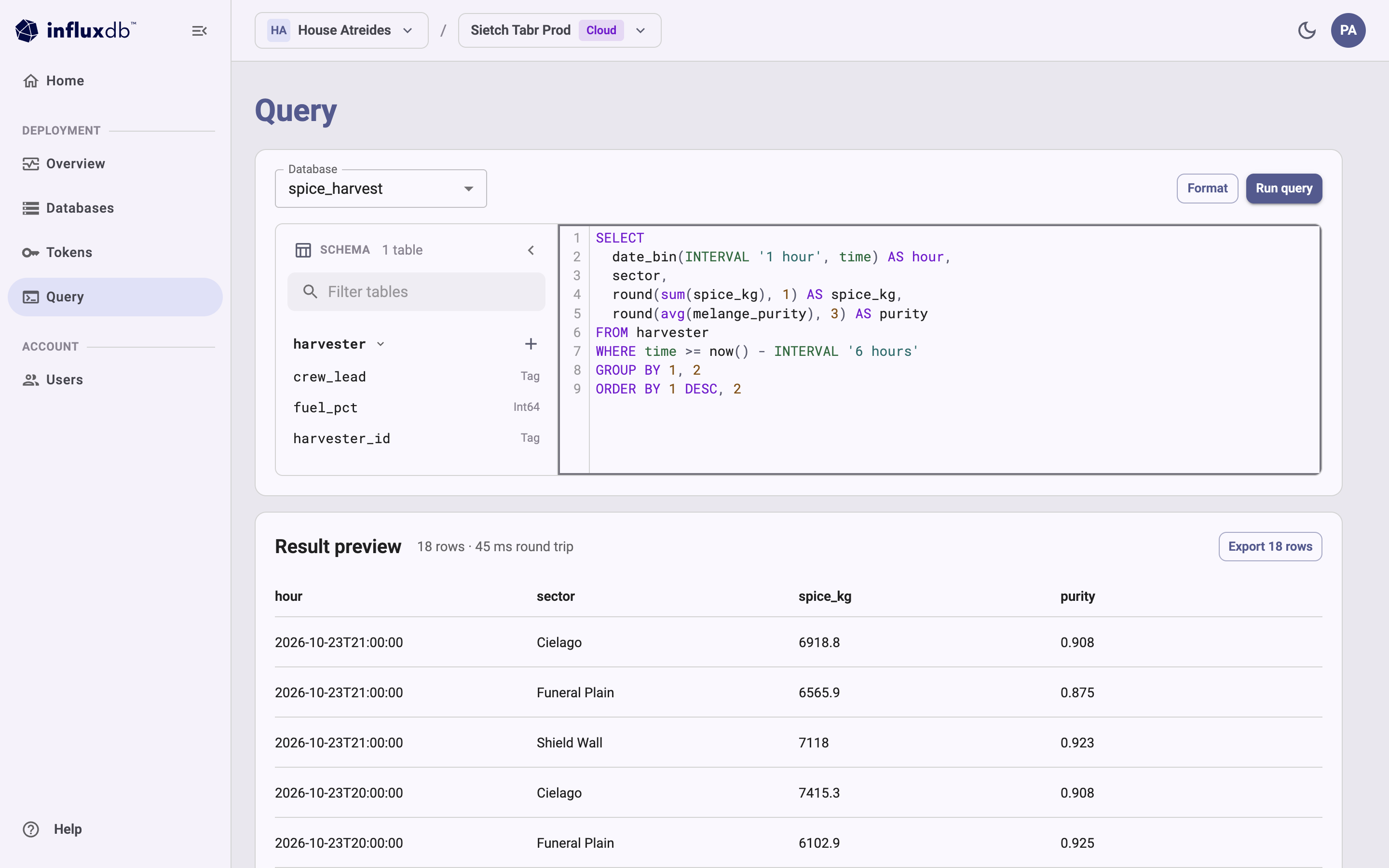Click Run query button

(1284, 188)
